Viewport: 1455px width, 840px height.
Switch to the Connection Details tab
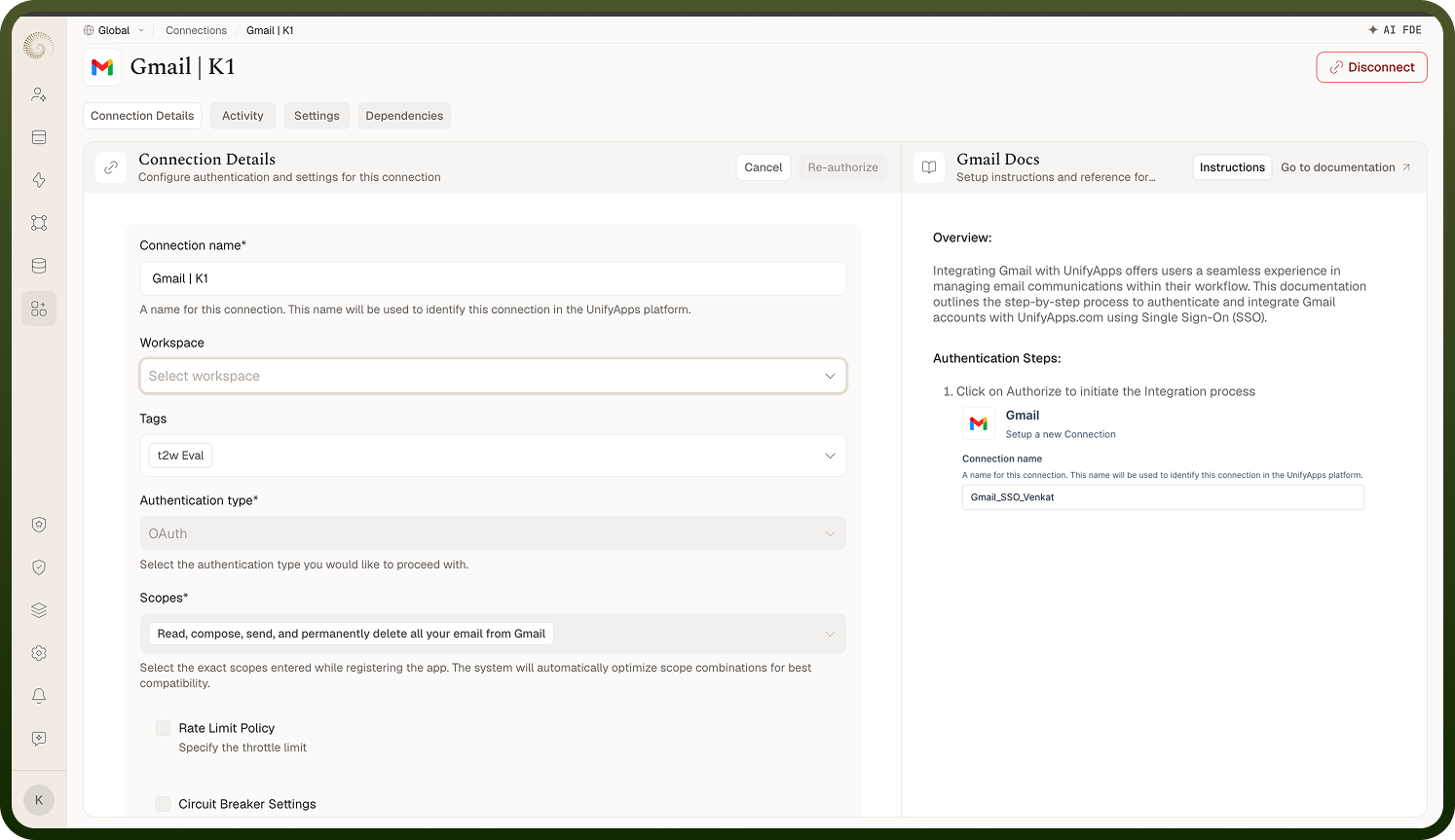142,116
